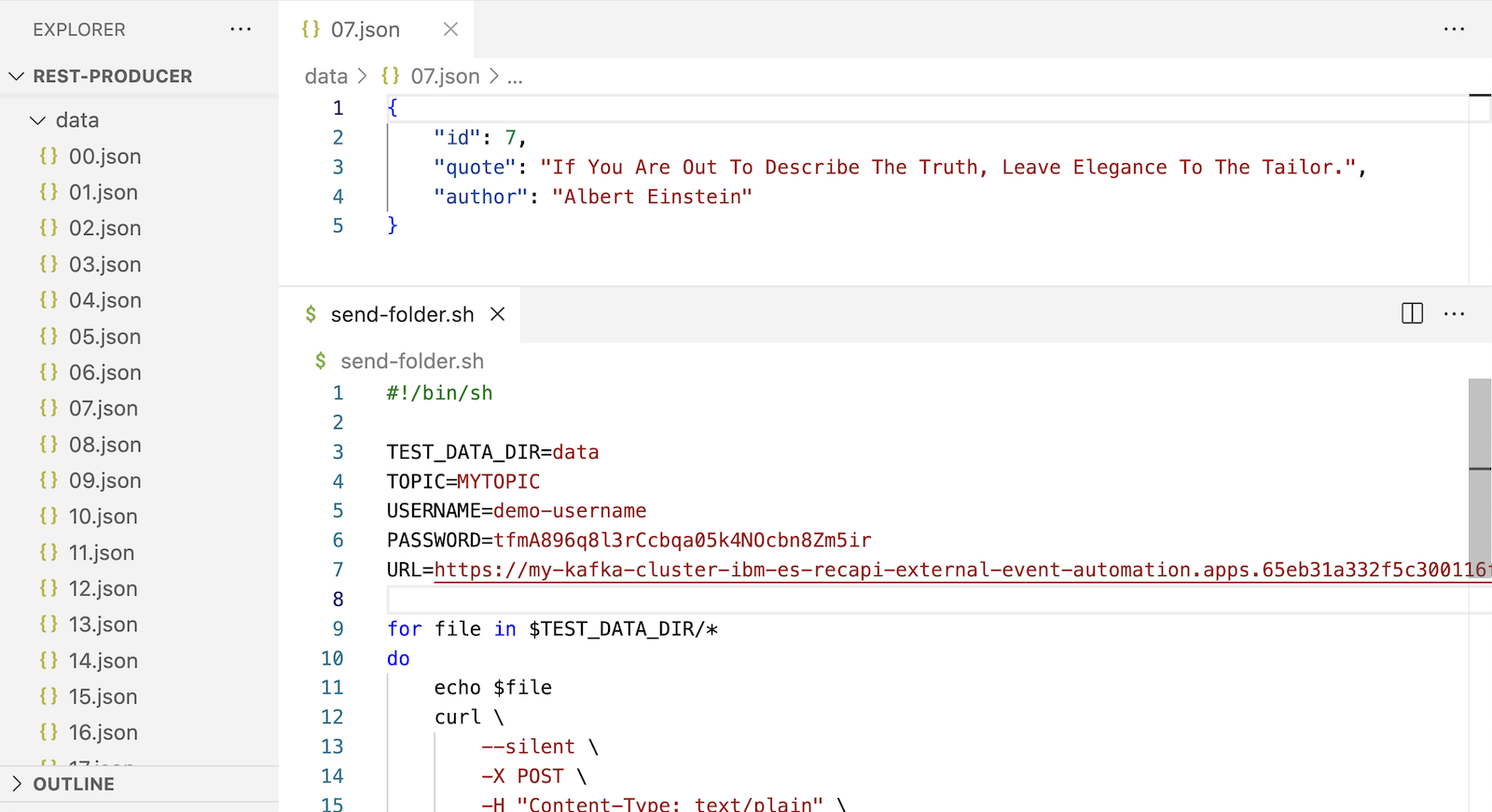This screenshot has width=1492, height=812.
Task: Collapse the data folder
Action: [38, 120]
